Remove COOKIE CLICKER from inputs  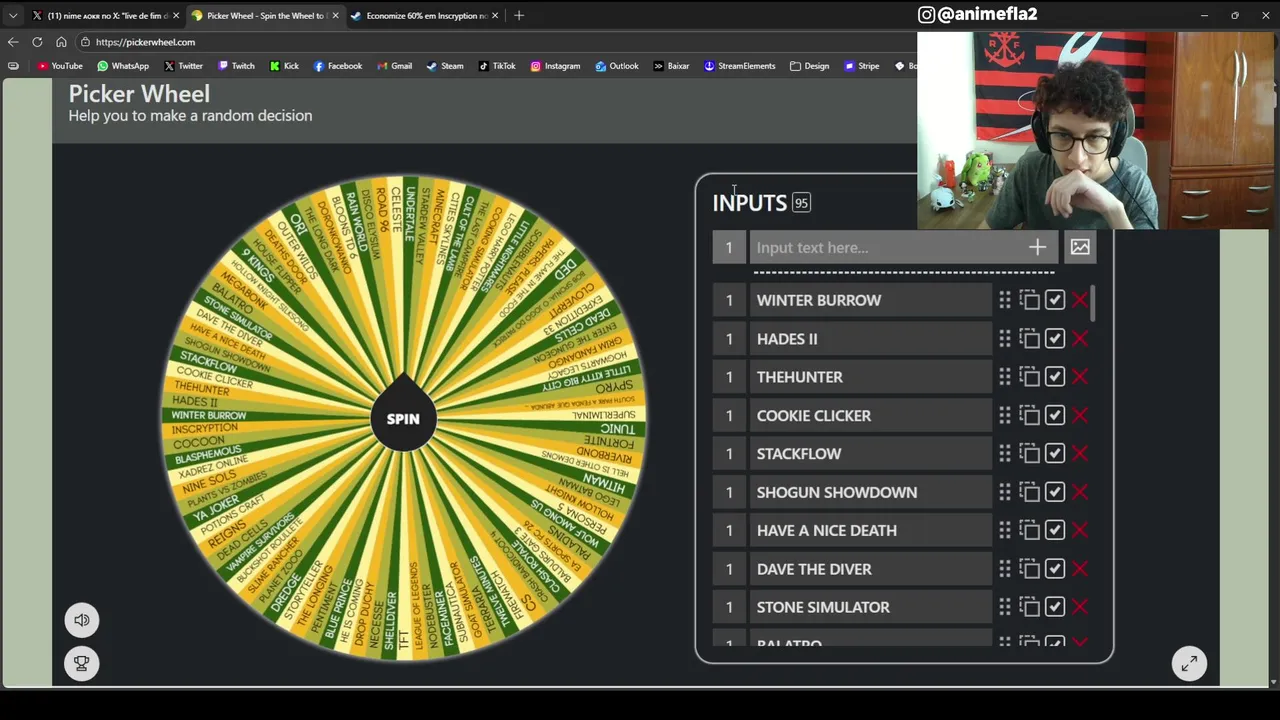click(x=1080, y=415)
